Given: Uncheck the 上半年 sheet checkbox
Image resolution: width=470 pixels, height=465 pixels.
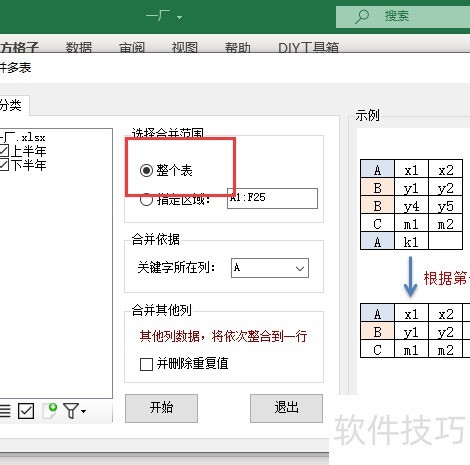Looking at the screenshot, I should pos(4,151).
